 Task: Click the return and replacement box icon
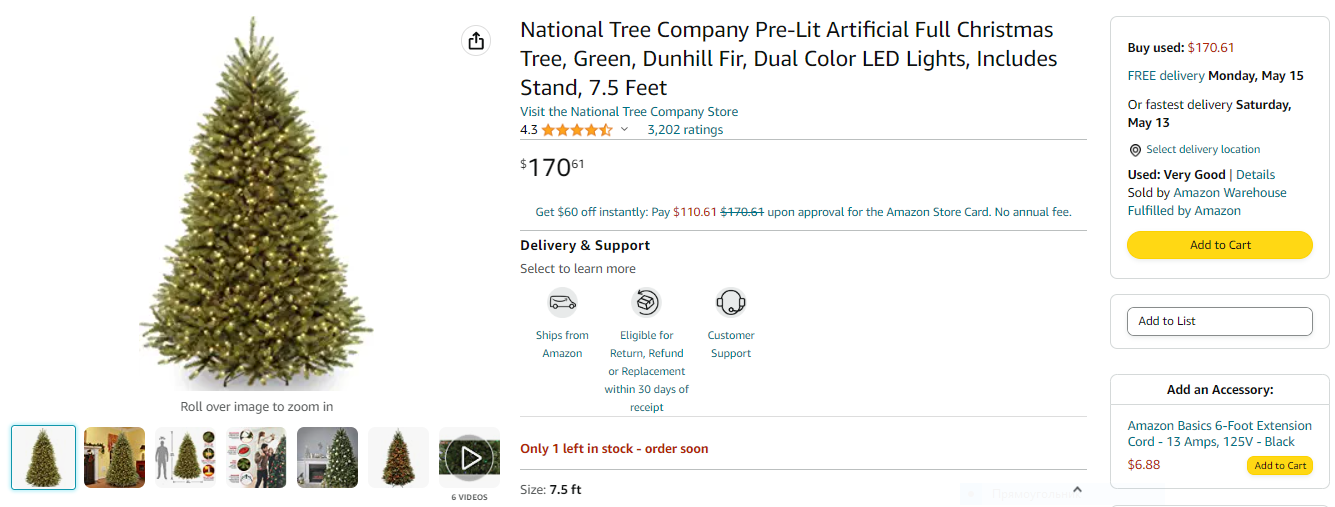(646, 302)
